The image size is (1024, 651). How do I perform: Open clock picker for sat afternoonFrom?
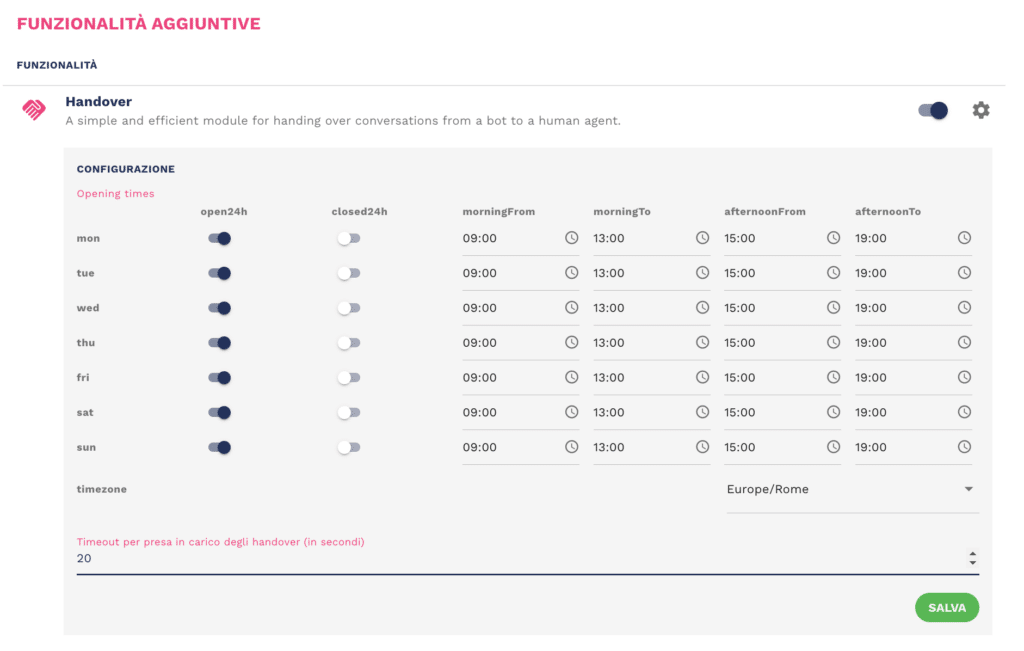833,412
